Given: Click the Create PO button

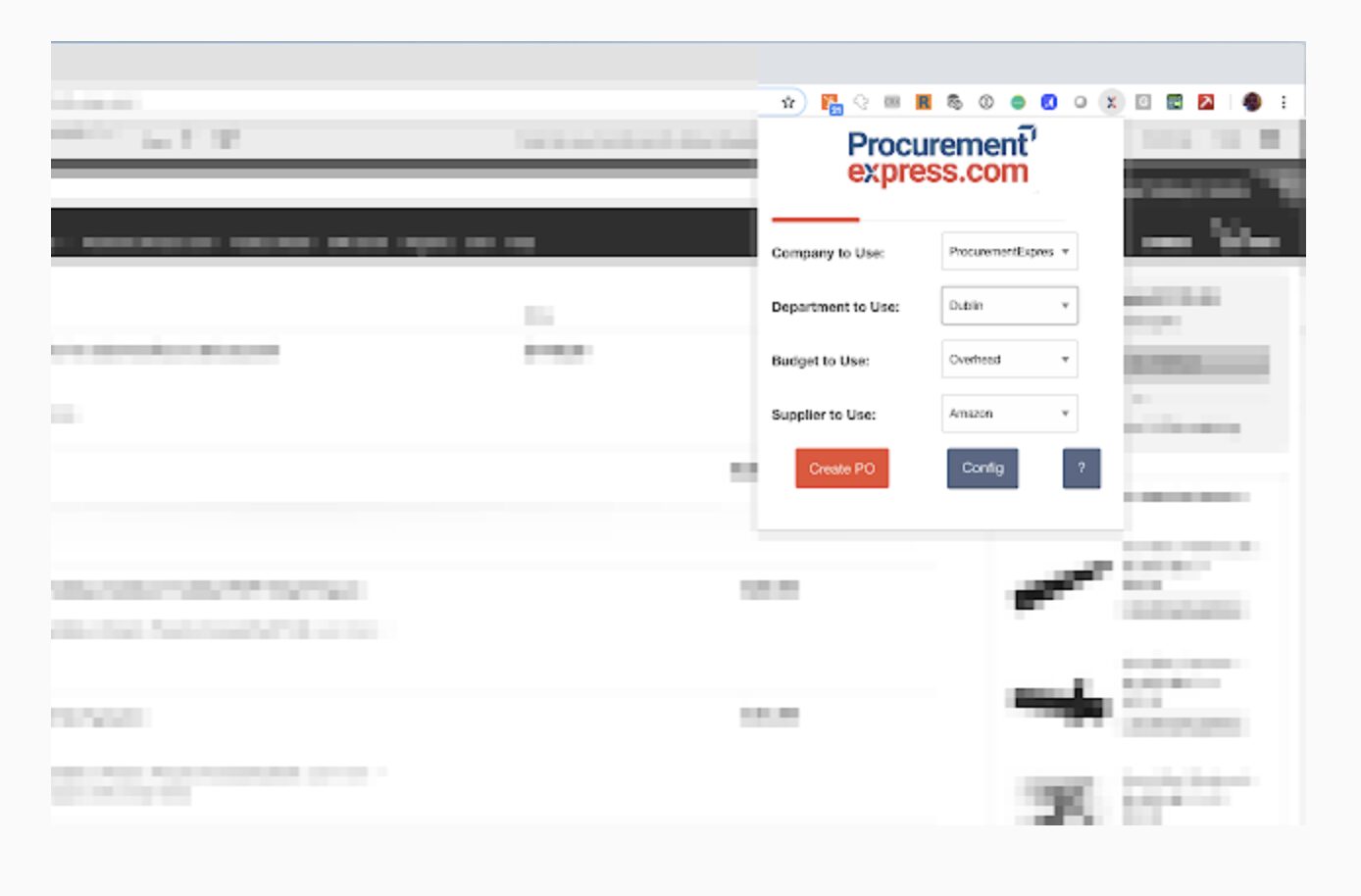Looking at the screenshot, I should point(842,469).
